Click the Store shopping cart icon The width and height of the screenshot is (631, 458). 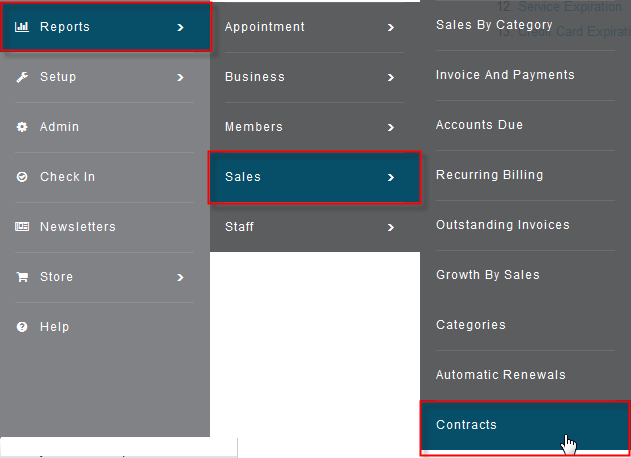tap(22, 277)
